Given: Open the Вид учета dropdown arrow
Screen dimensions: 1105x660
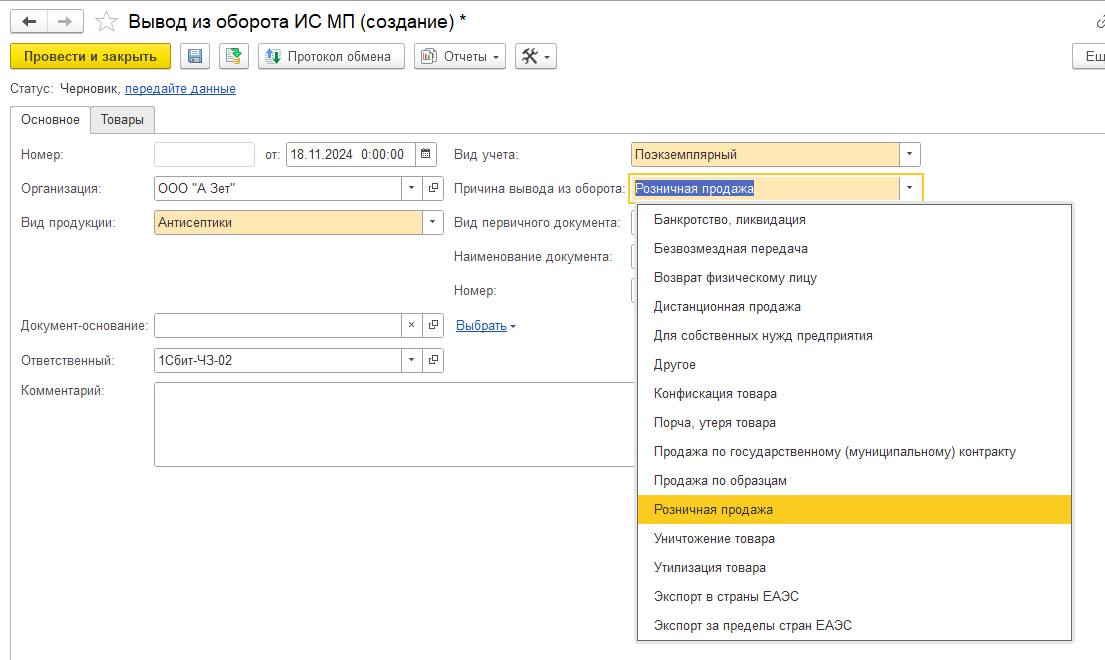Looking at the screenshot, I should click(908, 154).
